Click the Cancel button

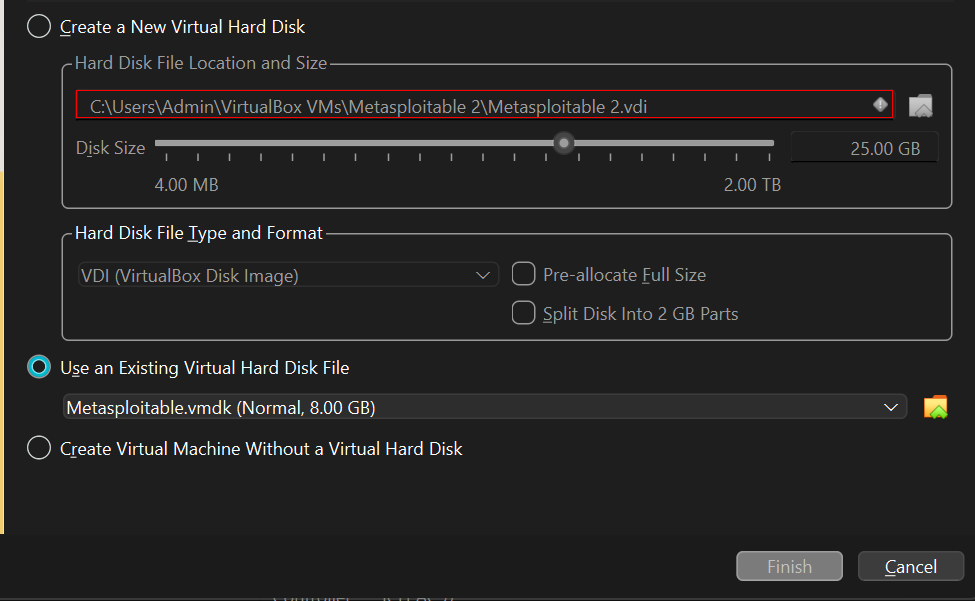[910, 566]
